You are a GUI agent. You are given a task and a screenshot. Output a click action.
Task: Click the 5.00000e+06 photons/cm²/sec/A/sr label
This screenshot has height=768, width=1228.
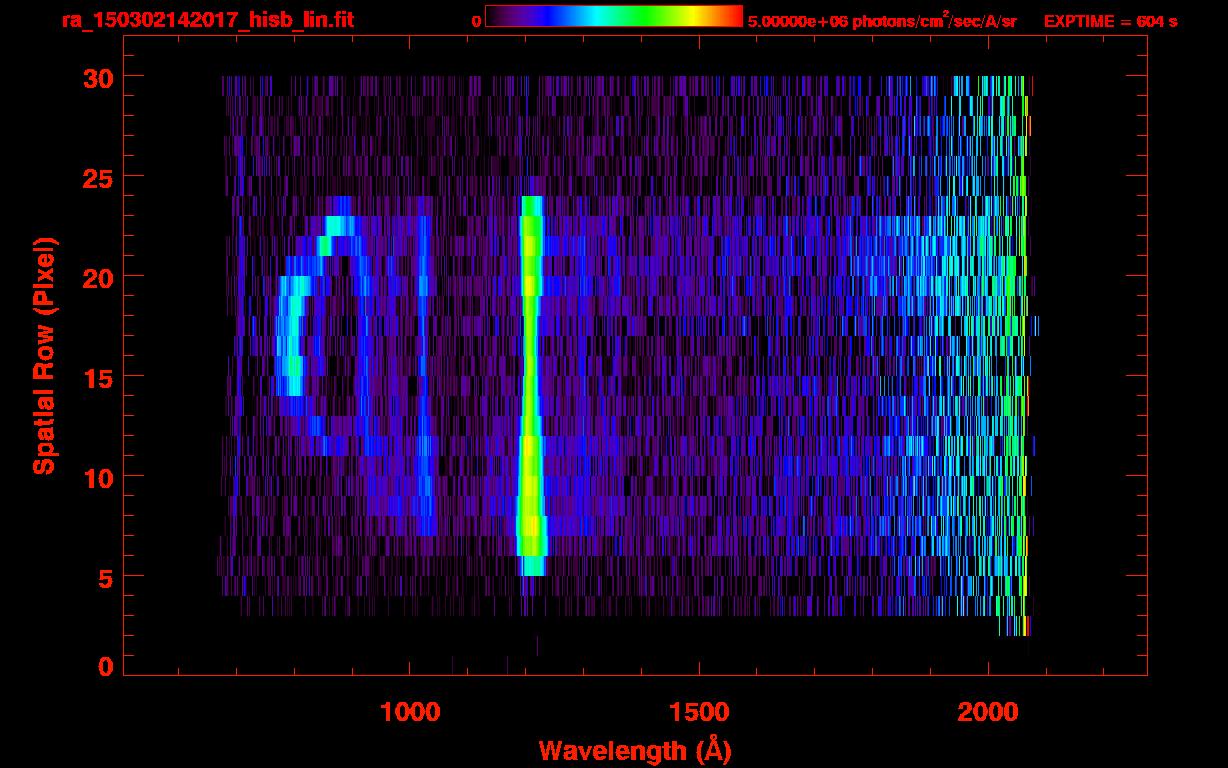tap(882, 21)
